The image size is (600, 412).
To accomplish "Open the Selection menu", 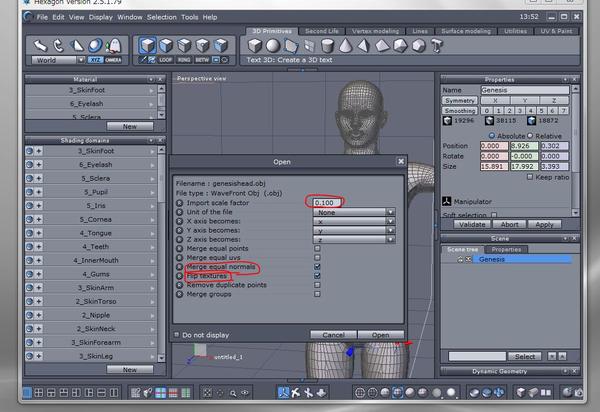I will 162,17.
